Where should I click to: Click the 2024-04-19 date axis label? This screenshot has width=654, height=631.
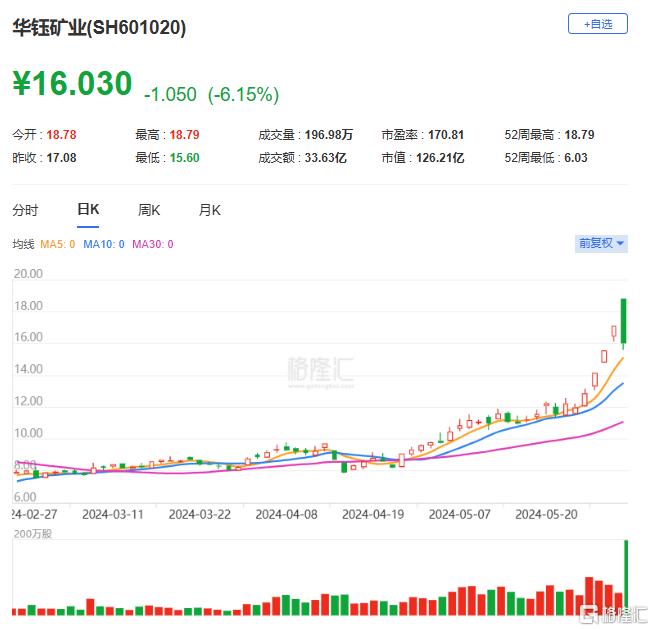(373, 515)
